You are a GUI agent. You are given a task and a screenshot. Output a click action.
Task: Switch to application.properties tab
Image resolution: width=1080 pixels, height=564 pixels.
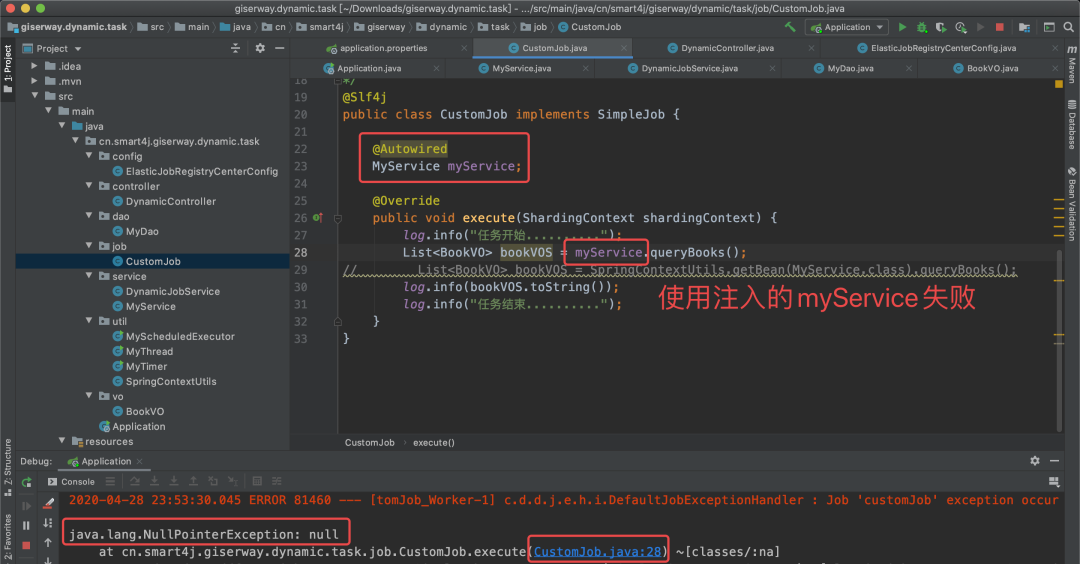click(x=383, y=48)
